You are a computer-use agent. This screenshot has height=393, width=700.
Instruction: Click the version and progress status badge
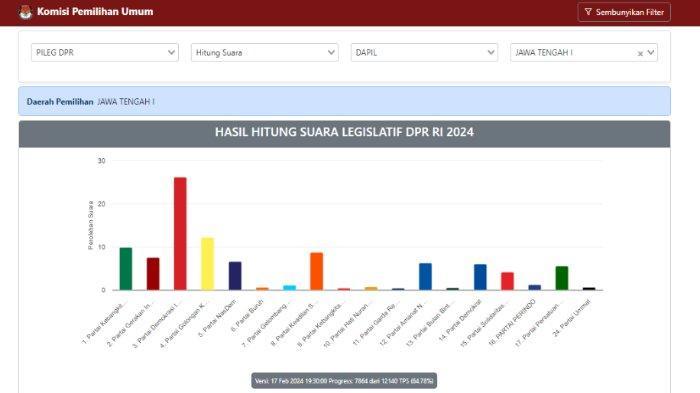pyautogui.click(x=344, y=381)
